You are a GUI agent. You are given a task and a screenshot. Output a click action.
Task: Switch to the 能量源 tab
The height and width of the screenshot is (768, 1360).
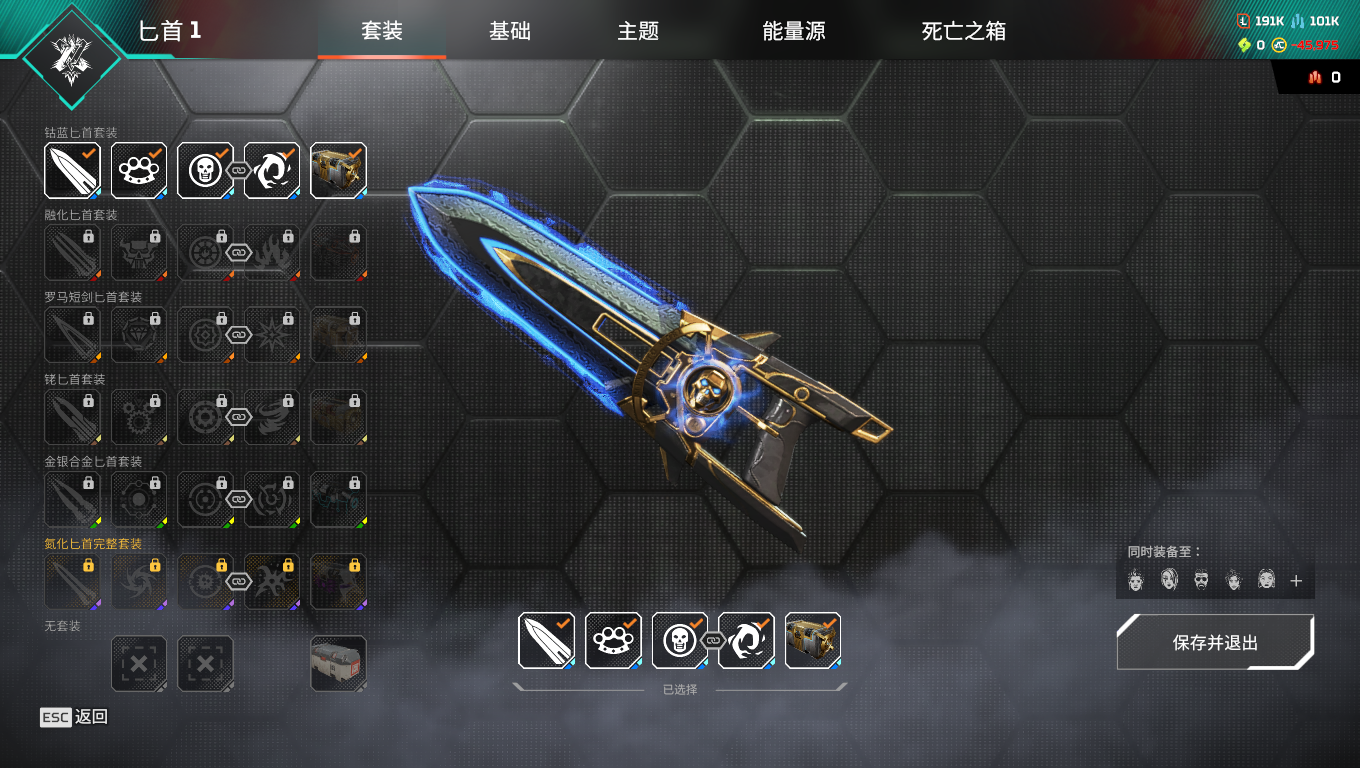794,31
